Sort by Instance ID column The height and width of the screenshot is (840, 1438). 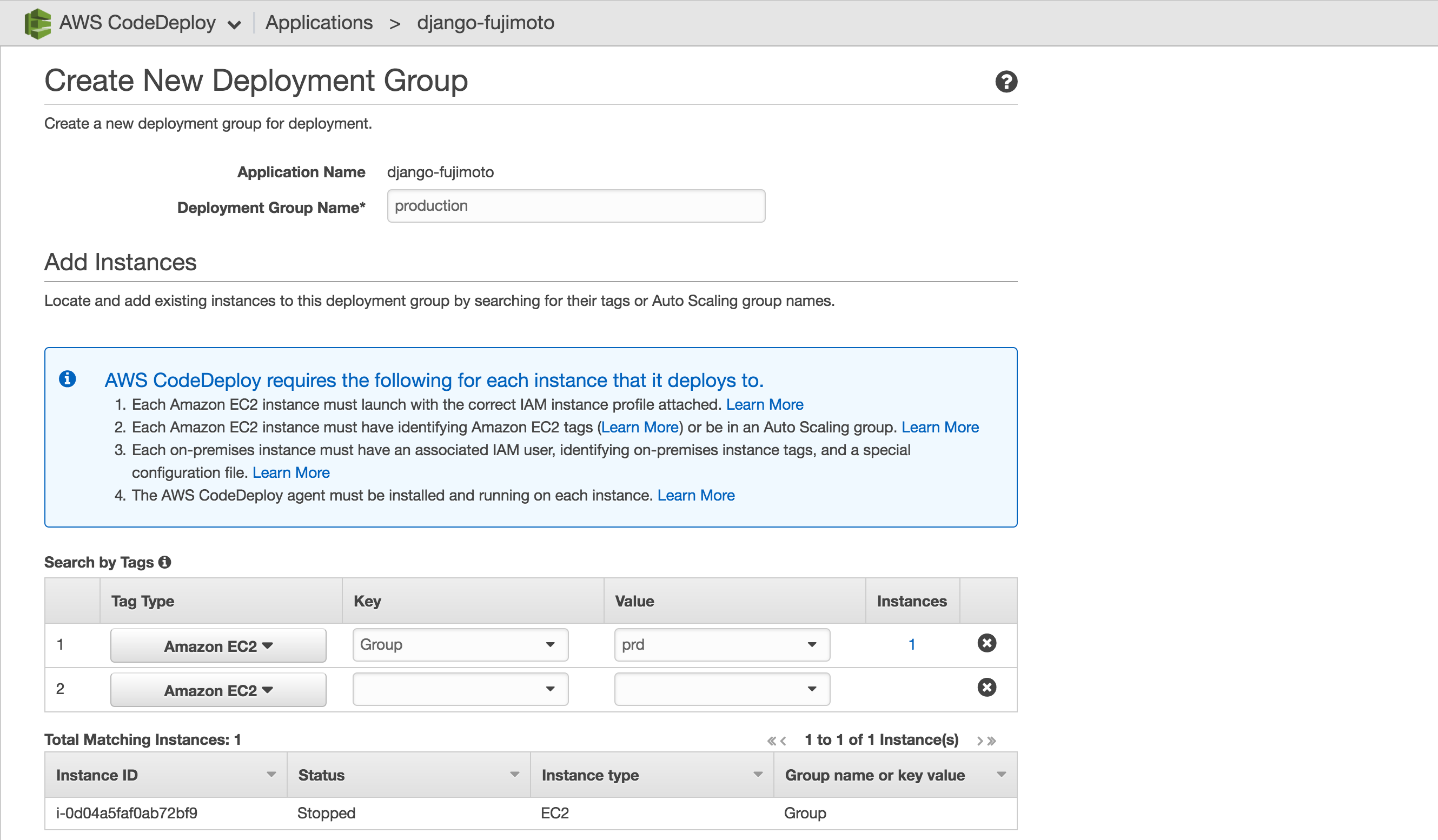pos(165,775)
